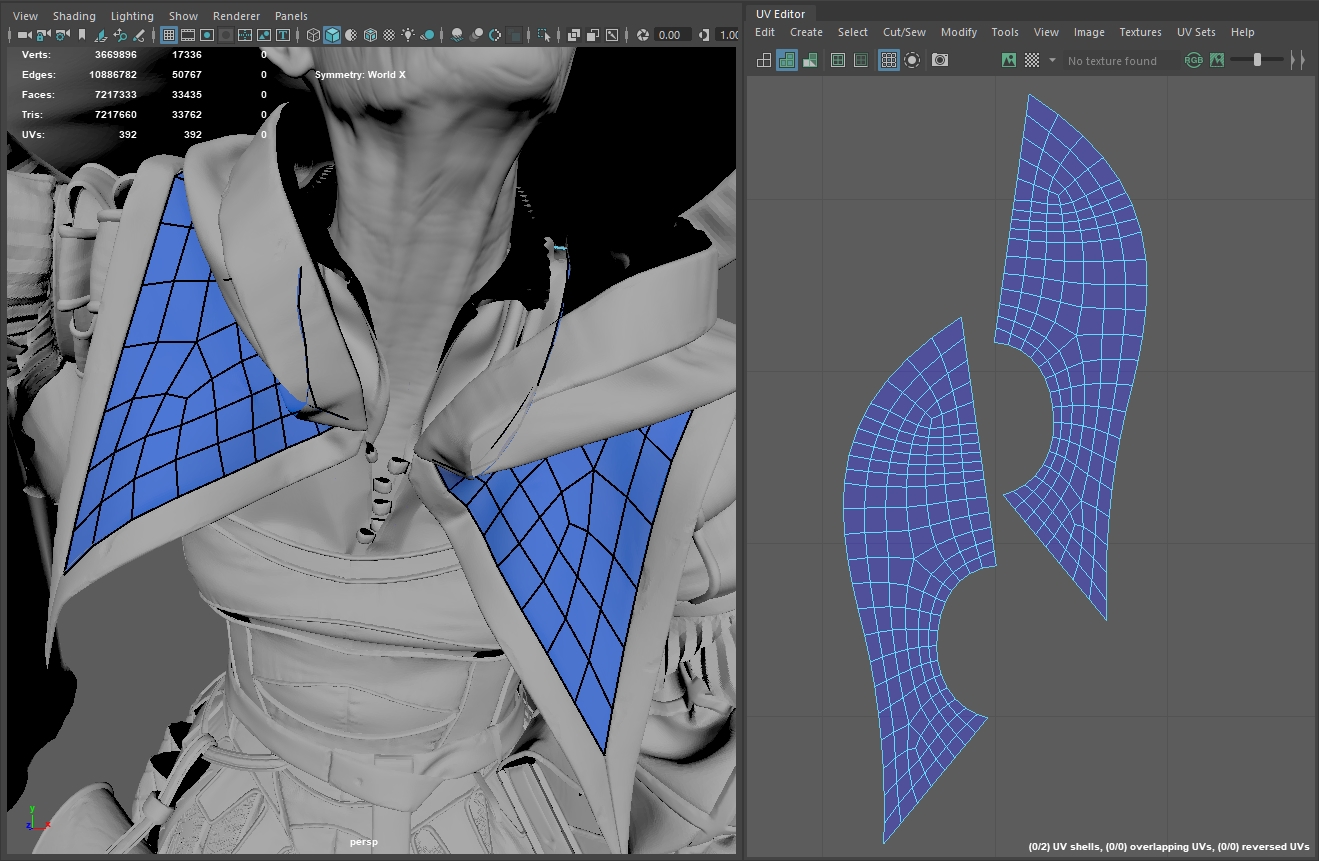Toggle shaded UV shells display

787,60
